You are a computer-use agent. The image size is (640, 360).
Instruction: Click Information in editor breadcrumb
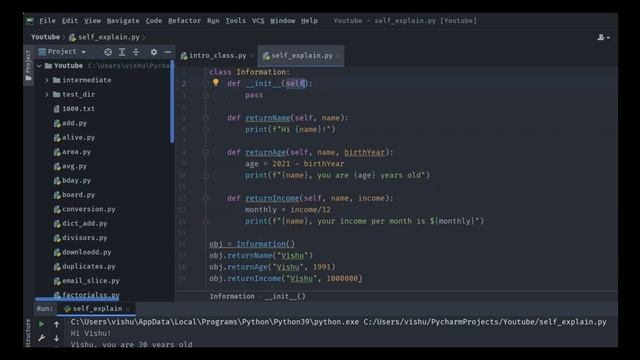232,296
